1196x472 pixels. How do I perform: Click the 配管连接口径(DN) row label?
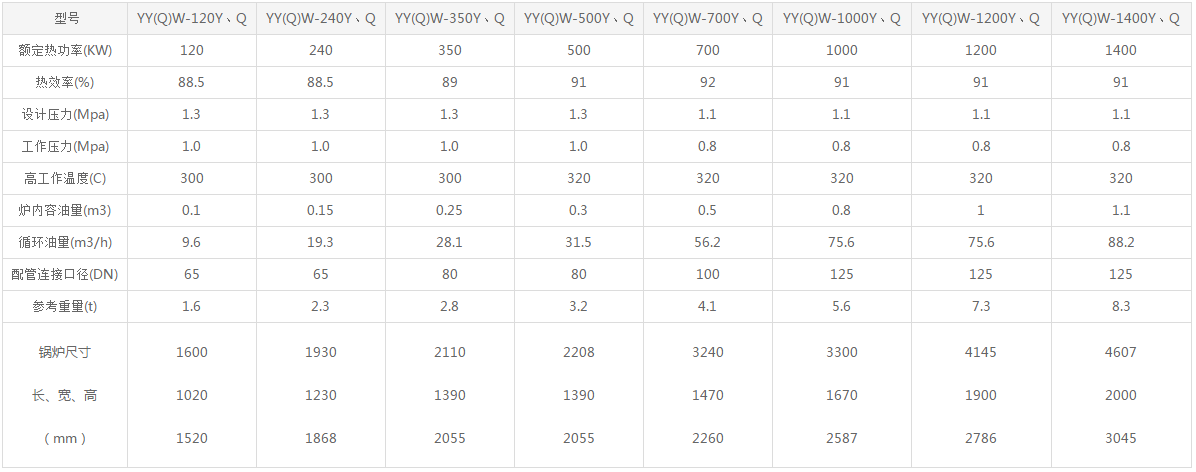click(x=65, y=274)
